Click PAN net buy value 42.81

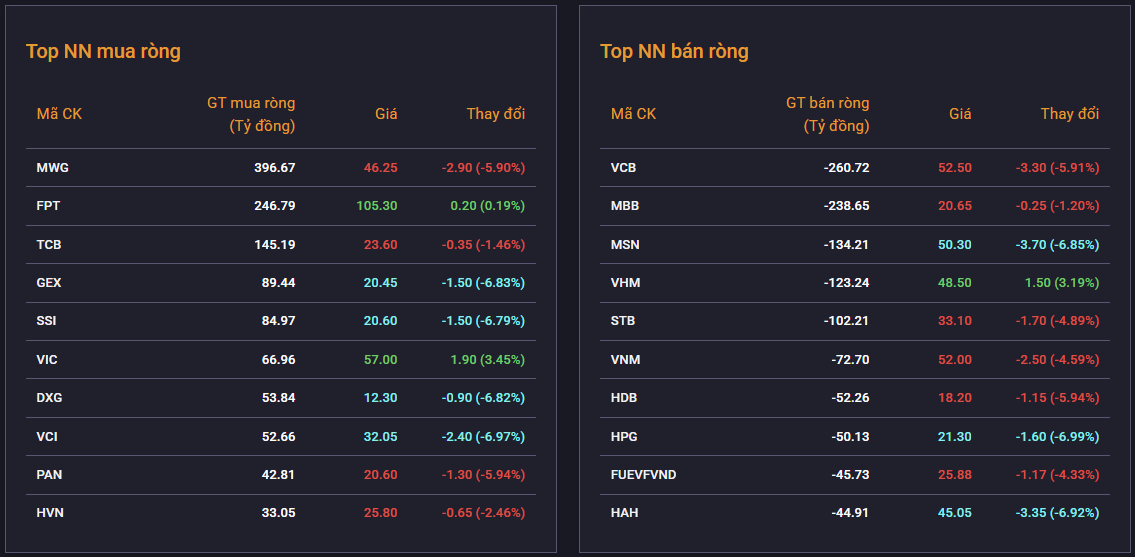tap(278, 474)
